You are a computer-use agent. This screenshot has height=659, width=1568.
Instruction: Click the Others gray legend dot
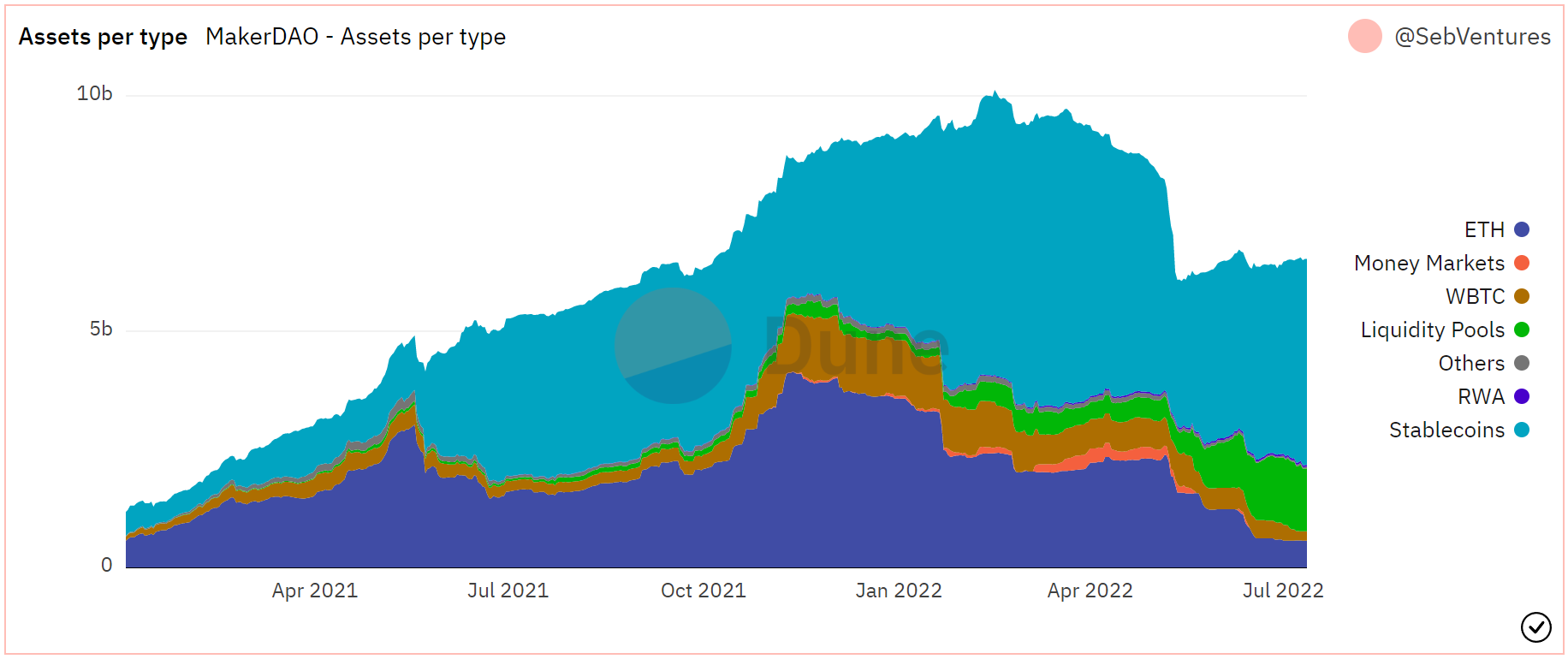(x=1522, y=364)
